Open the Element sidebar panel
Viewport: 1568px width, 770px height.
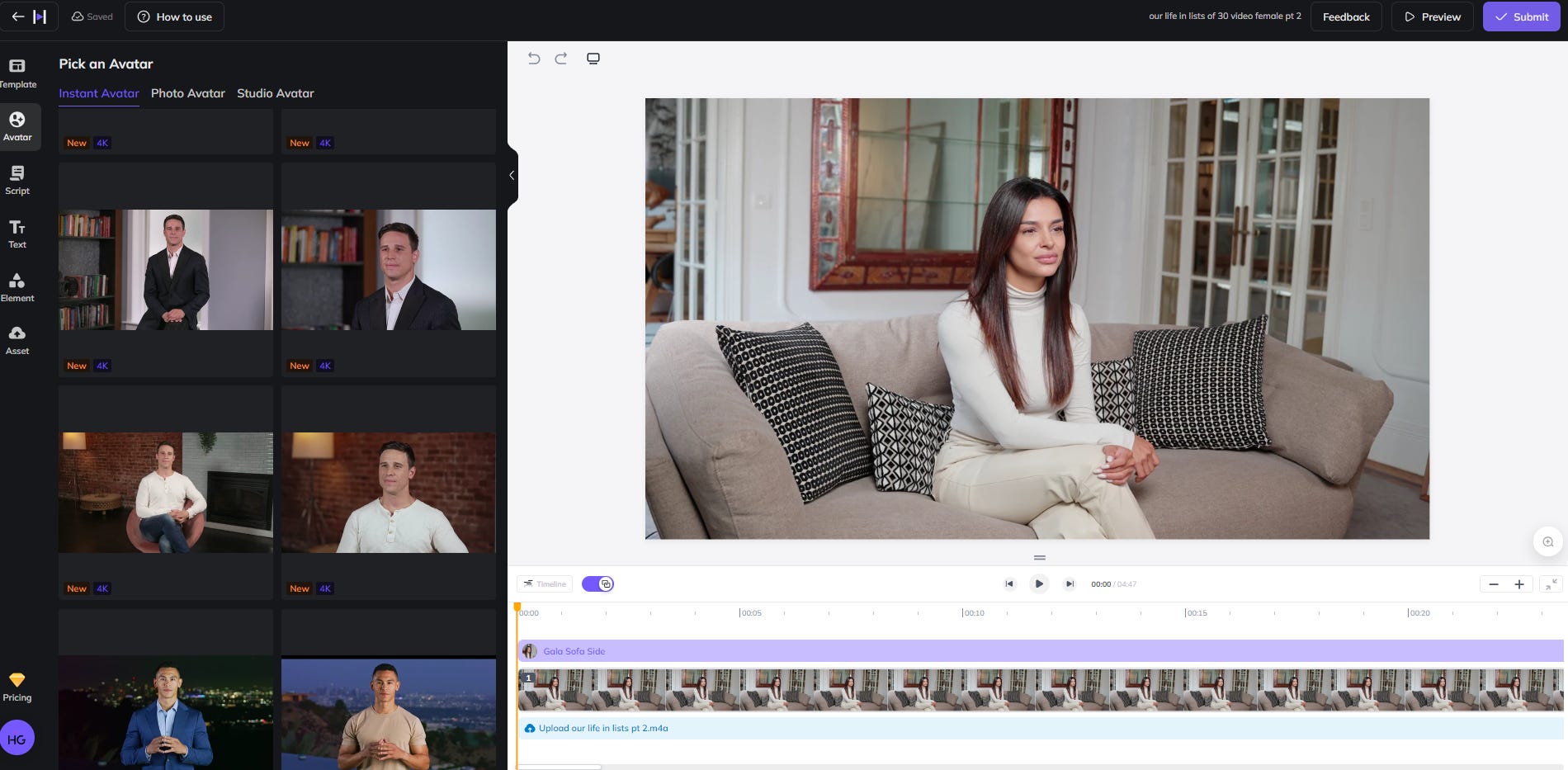coord(17,287)
